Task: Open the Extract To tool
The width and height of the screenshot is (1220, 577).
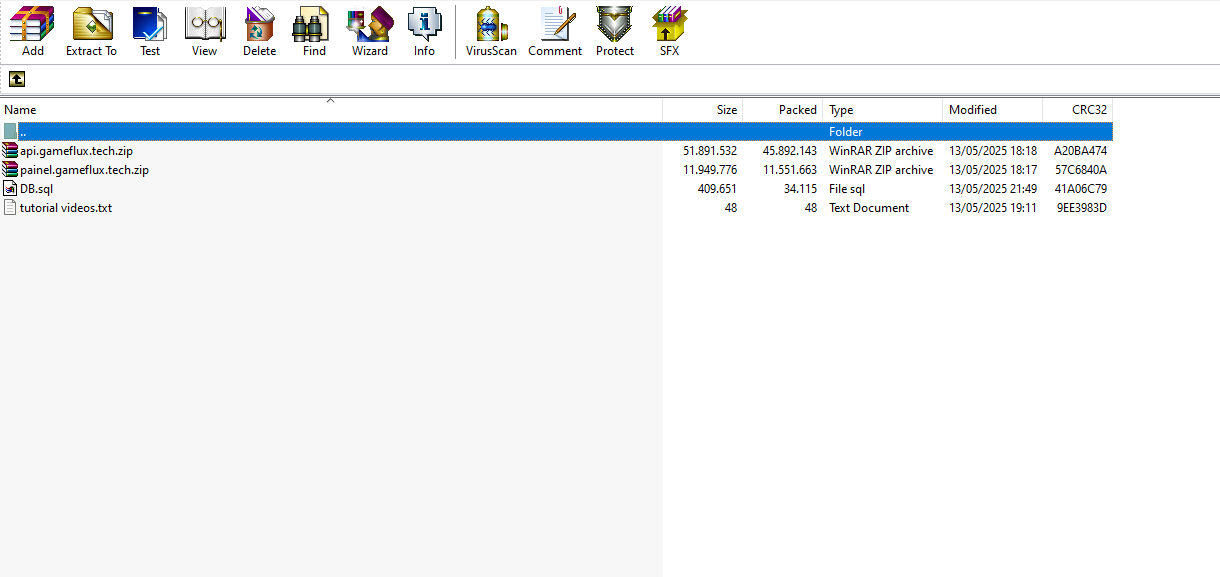Action: 91,30
